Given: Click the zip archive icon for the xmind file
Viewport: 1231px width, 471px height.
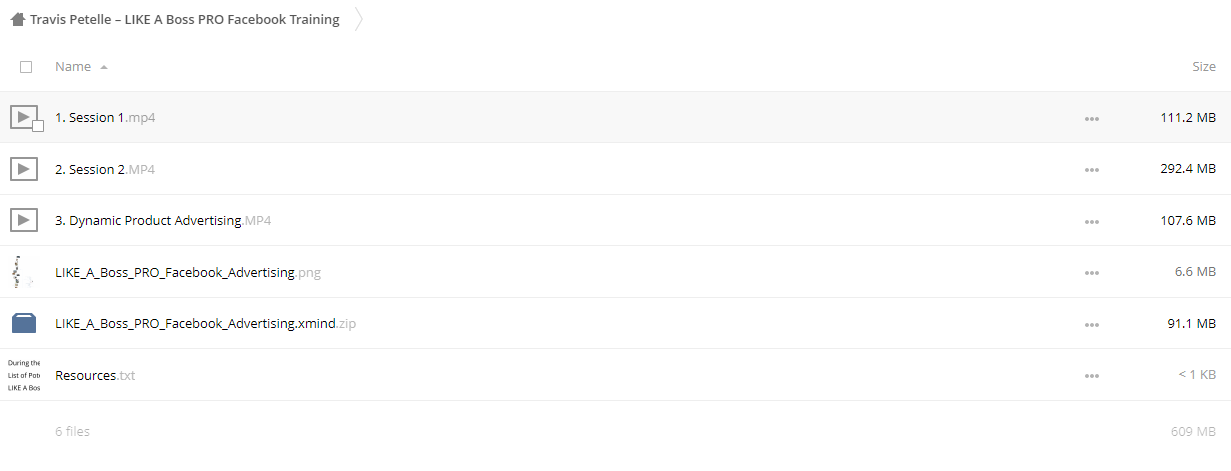Looking at the screenshot, I should [x=24, y=323].
